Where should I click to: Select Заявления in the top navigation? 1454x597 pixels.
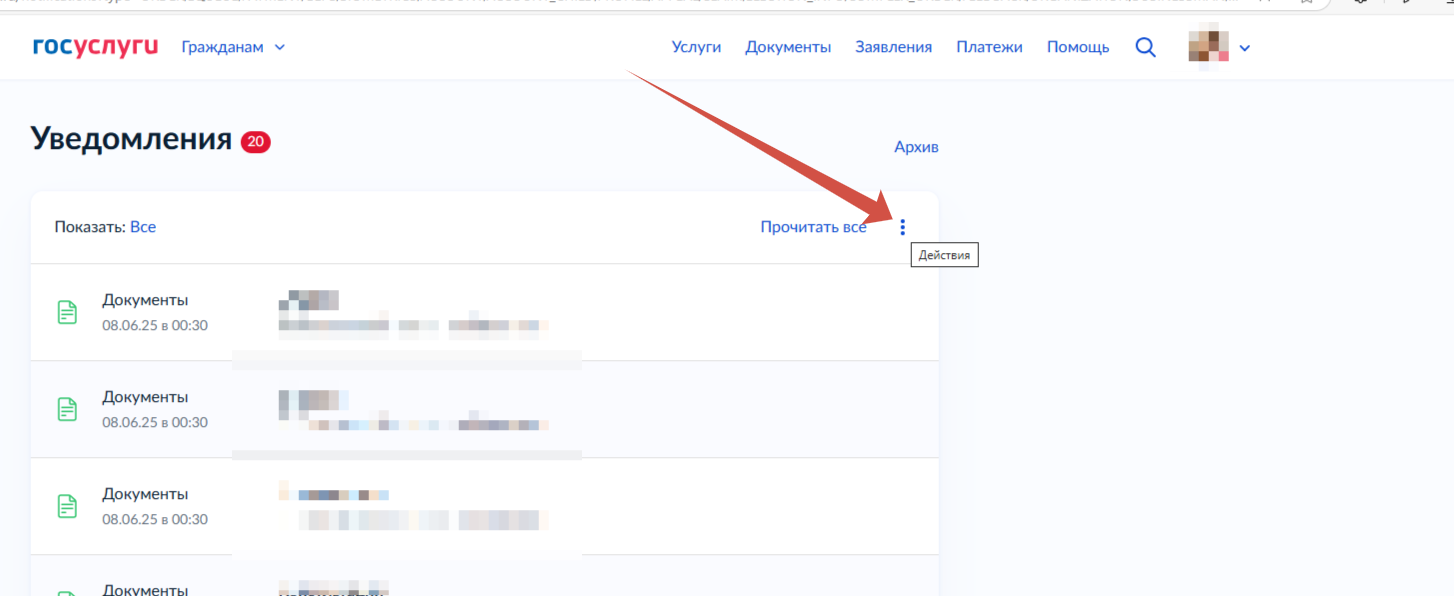coord(893,47)
